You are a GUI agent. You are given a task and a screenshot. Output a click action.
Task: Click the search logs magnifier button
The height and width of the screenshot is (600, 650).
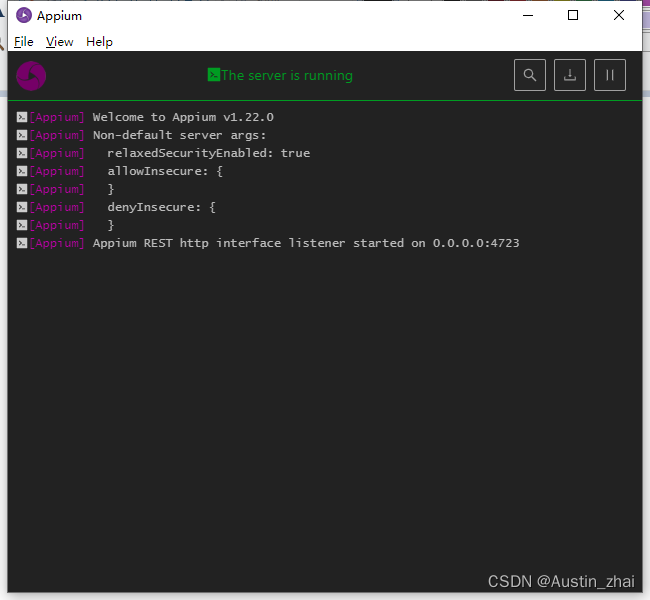[x=529, y=75]
